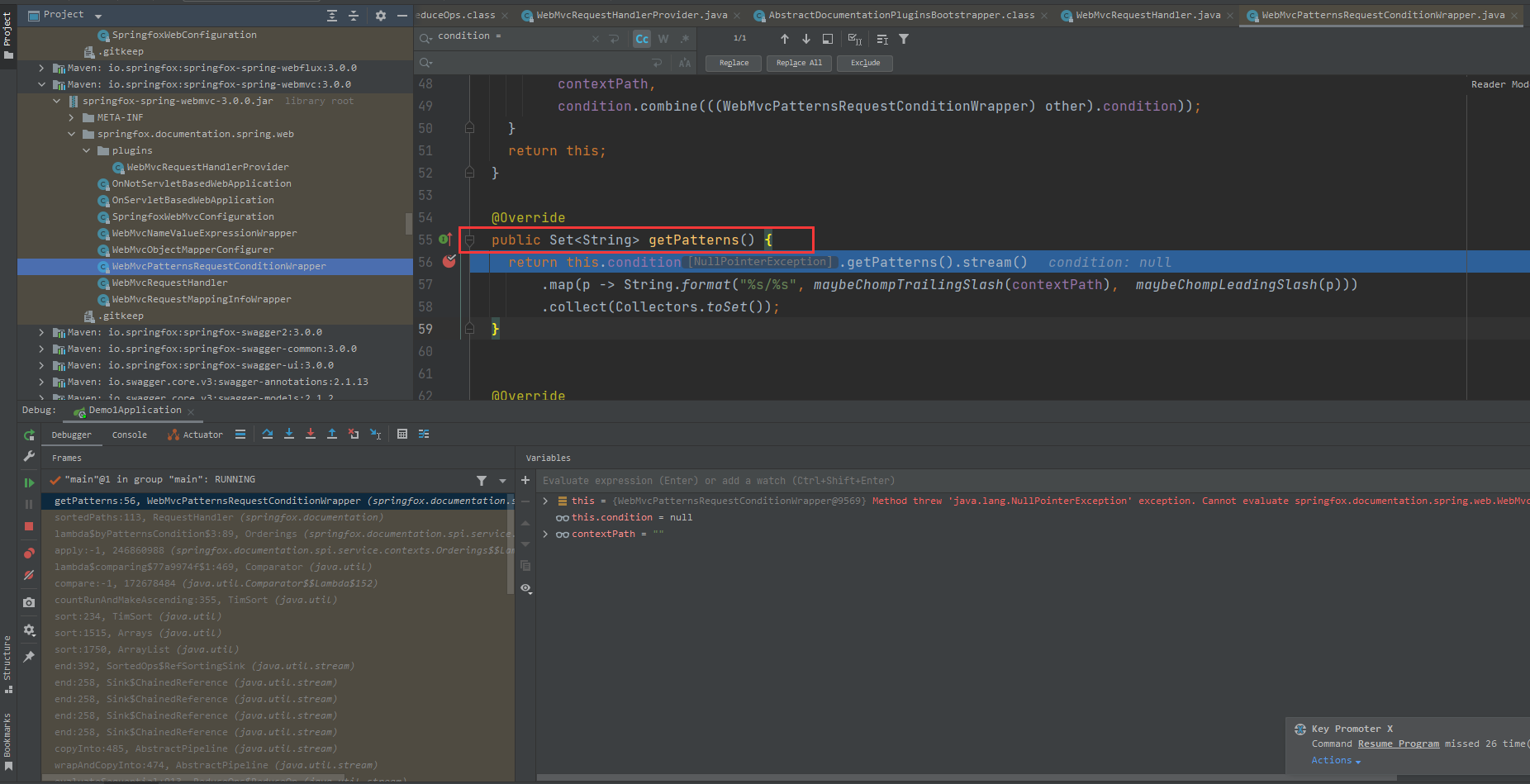Viewport: 1530px width, 784px height.
Task: Click the Step Into debugger icon
Action: 289,434
